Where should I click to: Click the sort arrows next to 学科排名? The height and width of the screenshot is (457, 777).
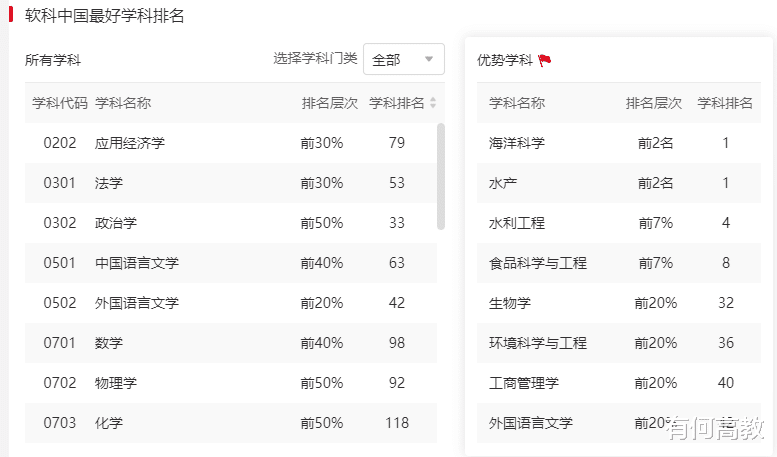[433, 103]
